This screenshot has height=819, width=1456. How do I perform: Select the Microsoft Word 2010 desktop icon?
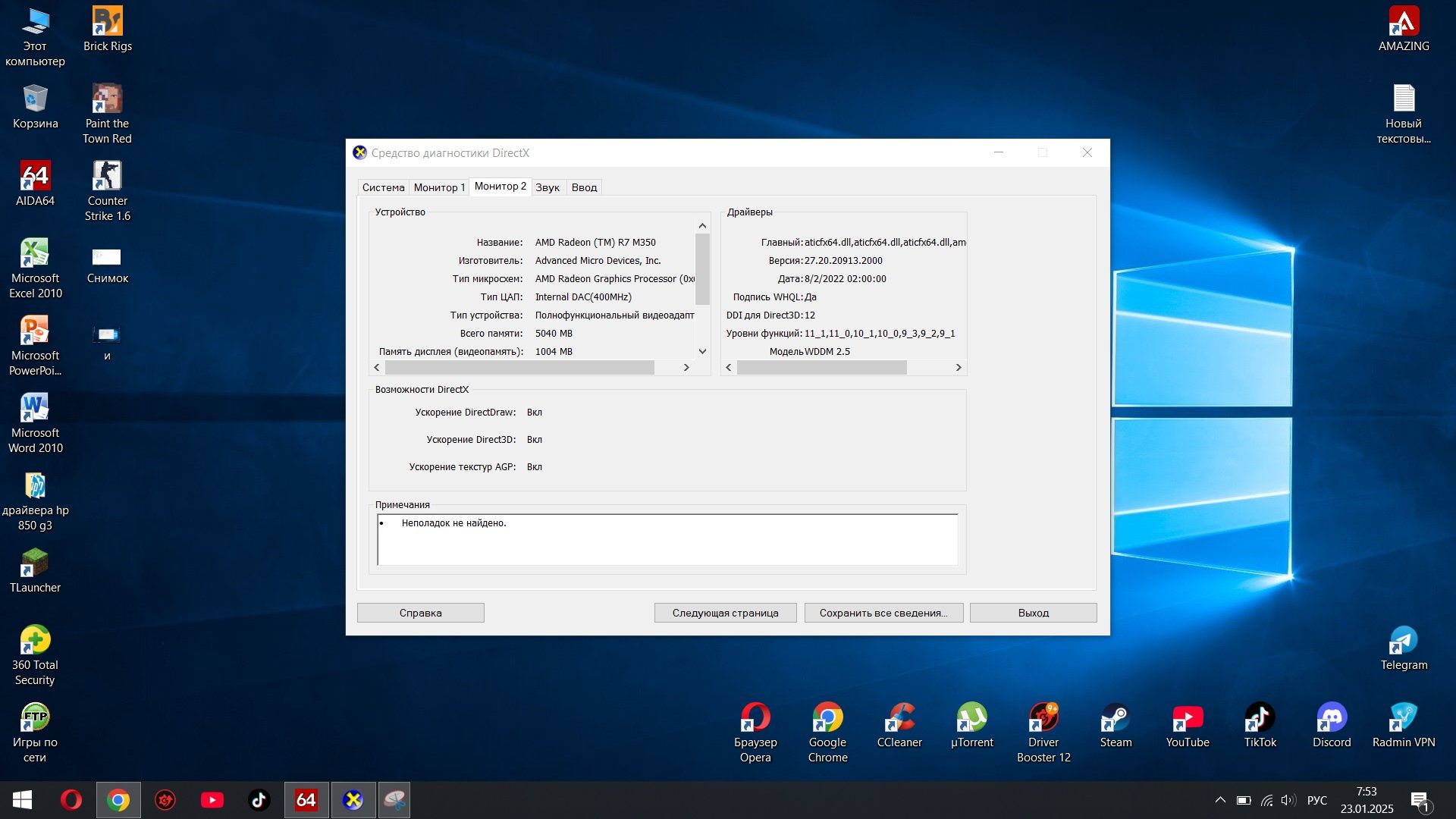point(35,423)
